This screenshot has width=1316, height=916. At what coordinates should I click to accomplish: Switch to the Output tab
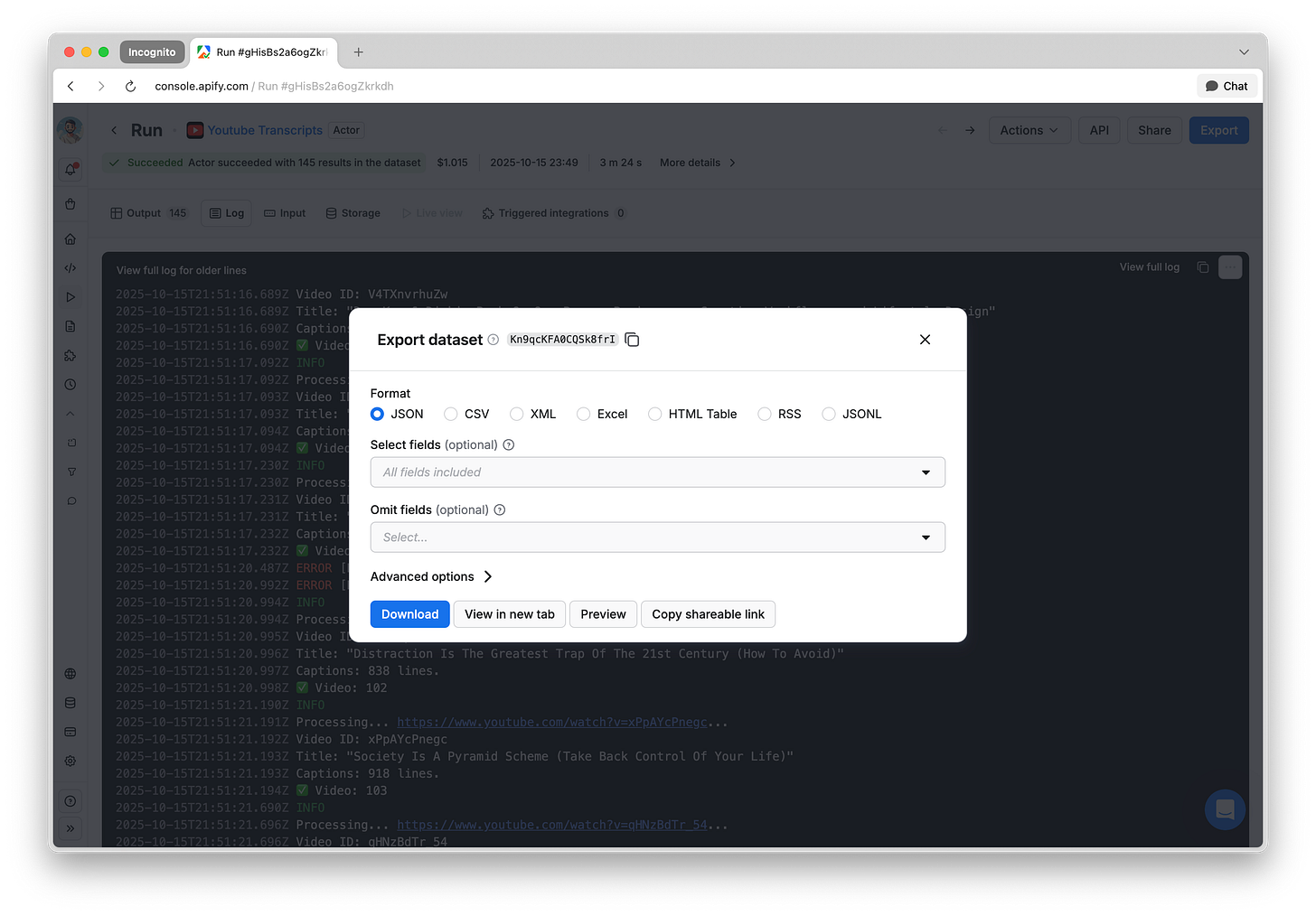pyautogui.click(x=149, y=213)
